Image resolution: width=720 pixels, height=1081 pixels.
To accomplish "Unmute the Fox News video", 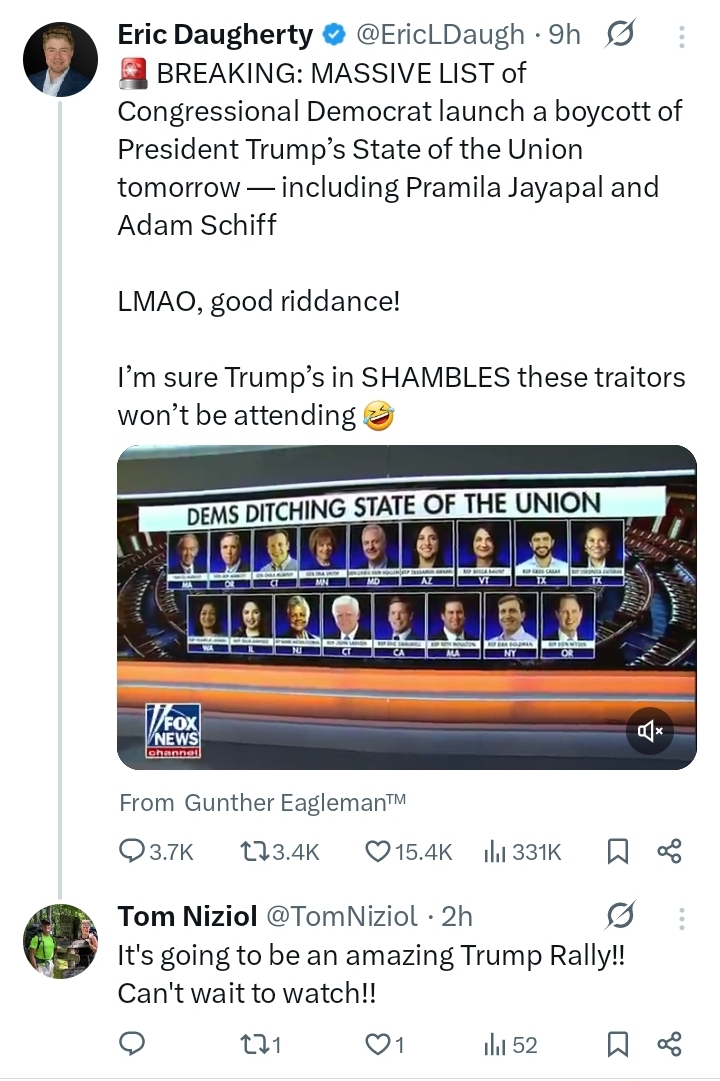I will point(650,732).
